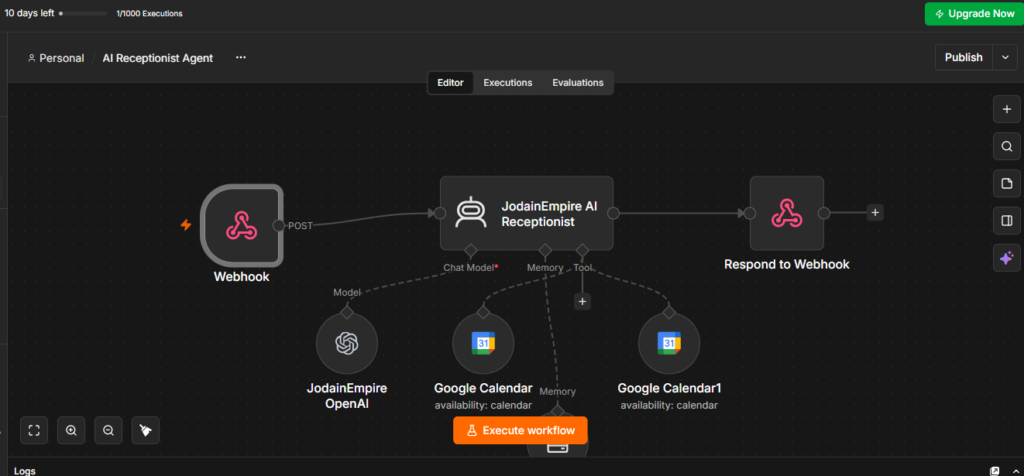Open the Respond to Webhook node
The height and width of the screenshot is (476, 1024).
pyautogui.click(x=787, y=213)
